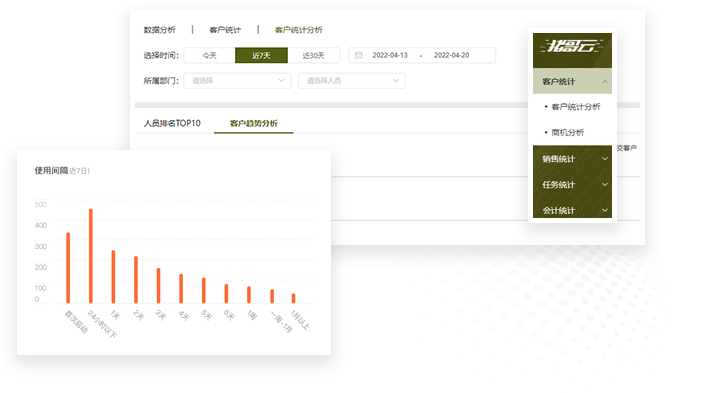Viewport: 702px width, 393px height.
Task: Go to 数据分析 breadcrumb
Action: (x=159, y=30)
